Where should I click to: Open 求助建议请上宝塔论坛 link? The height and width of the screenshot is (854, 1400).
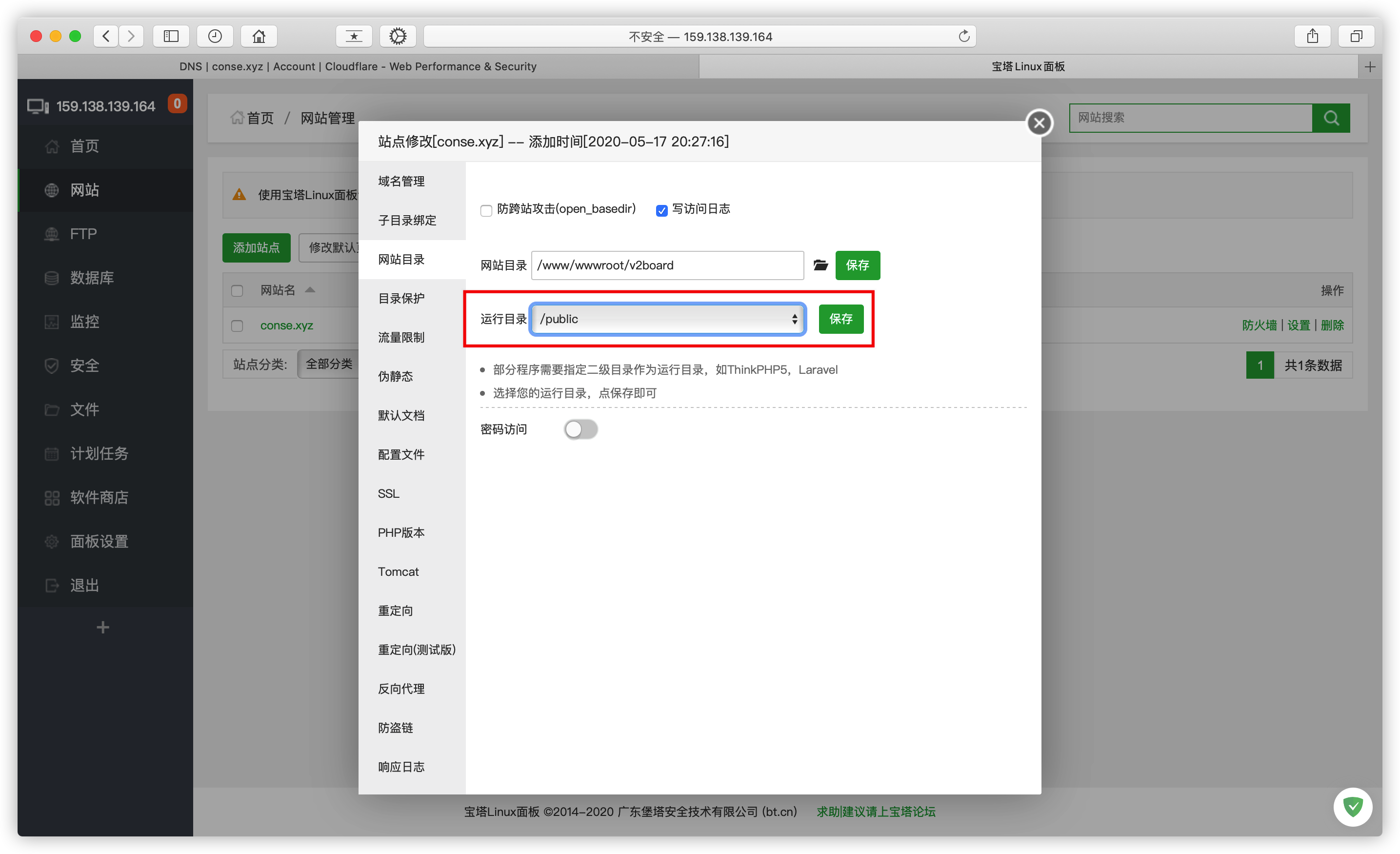click(876, 812)
